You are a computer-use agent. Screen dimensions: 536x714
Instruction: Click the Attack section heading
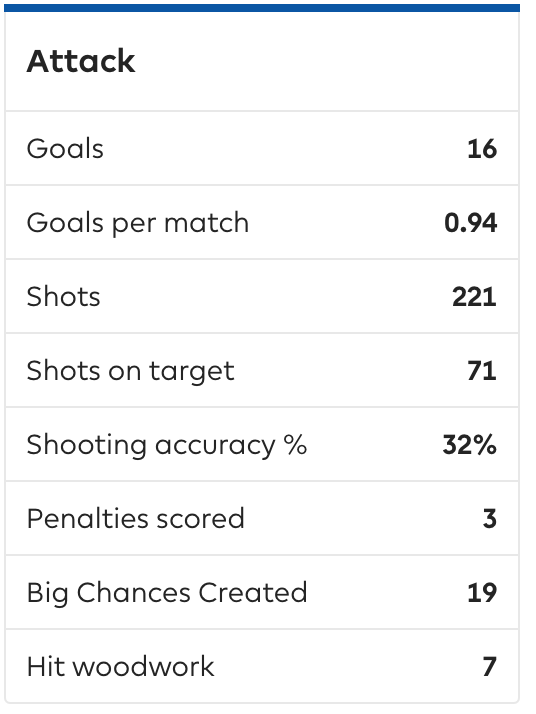pyautogui.click(x=81, y=61)
